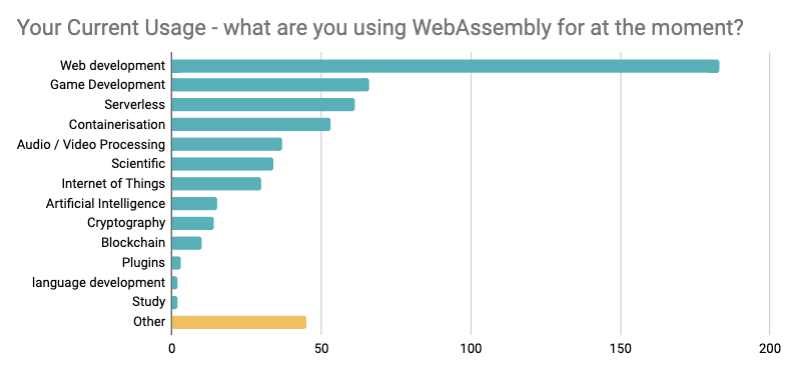Select the Artificial Intelligence bar

click(194, 204)
